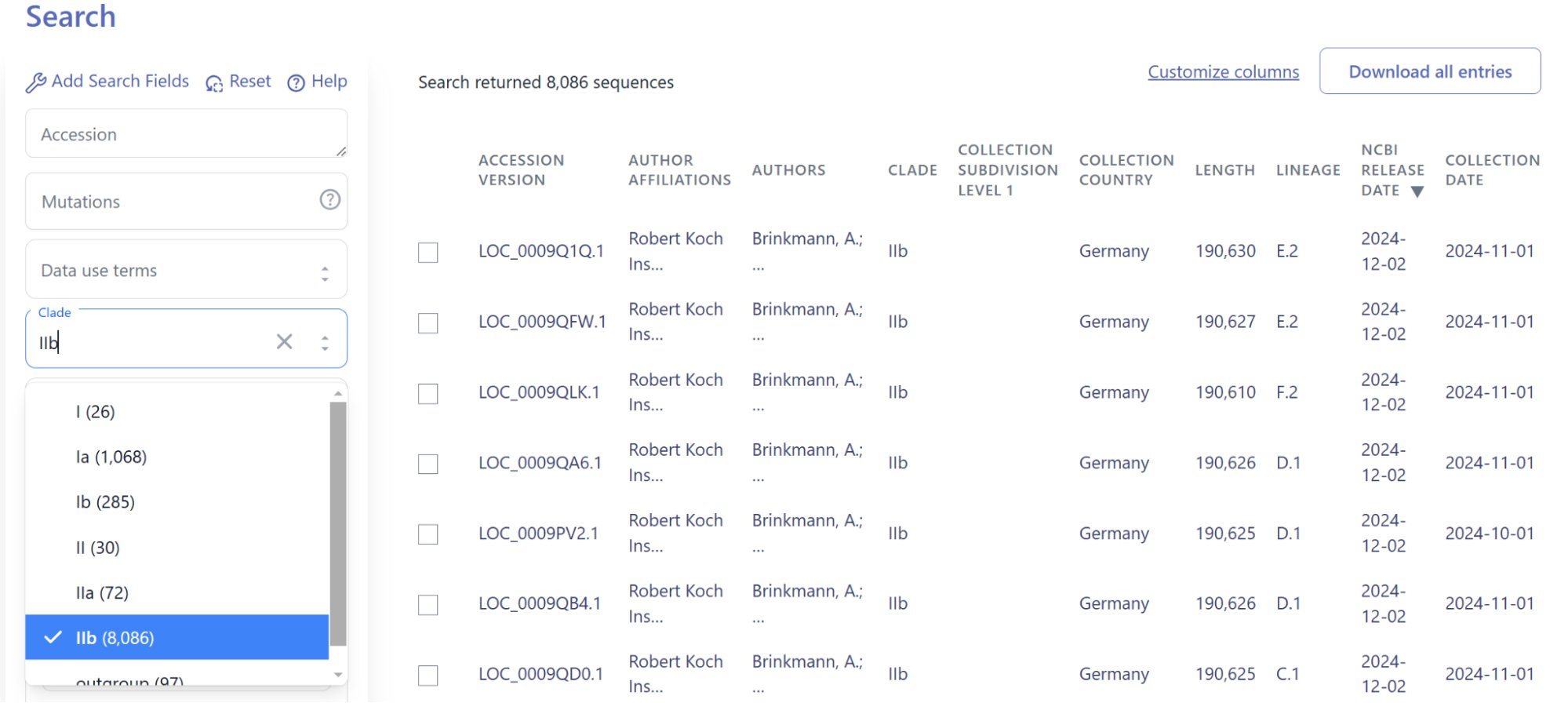Viewport: 1568px width, 703px height.
Task: Focus the Accession input field
Action: click(x=187, y=134)
